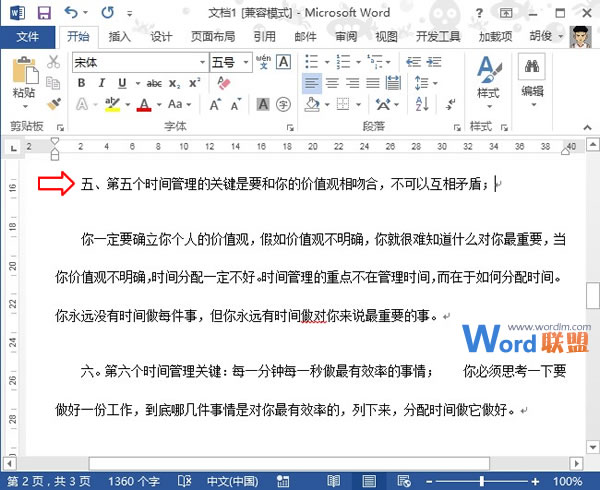Image resolution: width=600 pixels, height=490 pixels.
Task: Toggle left alignment button
Action: coord(312,83)
